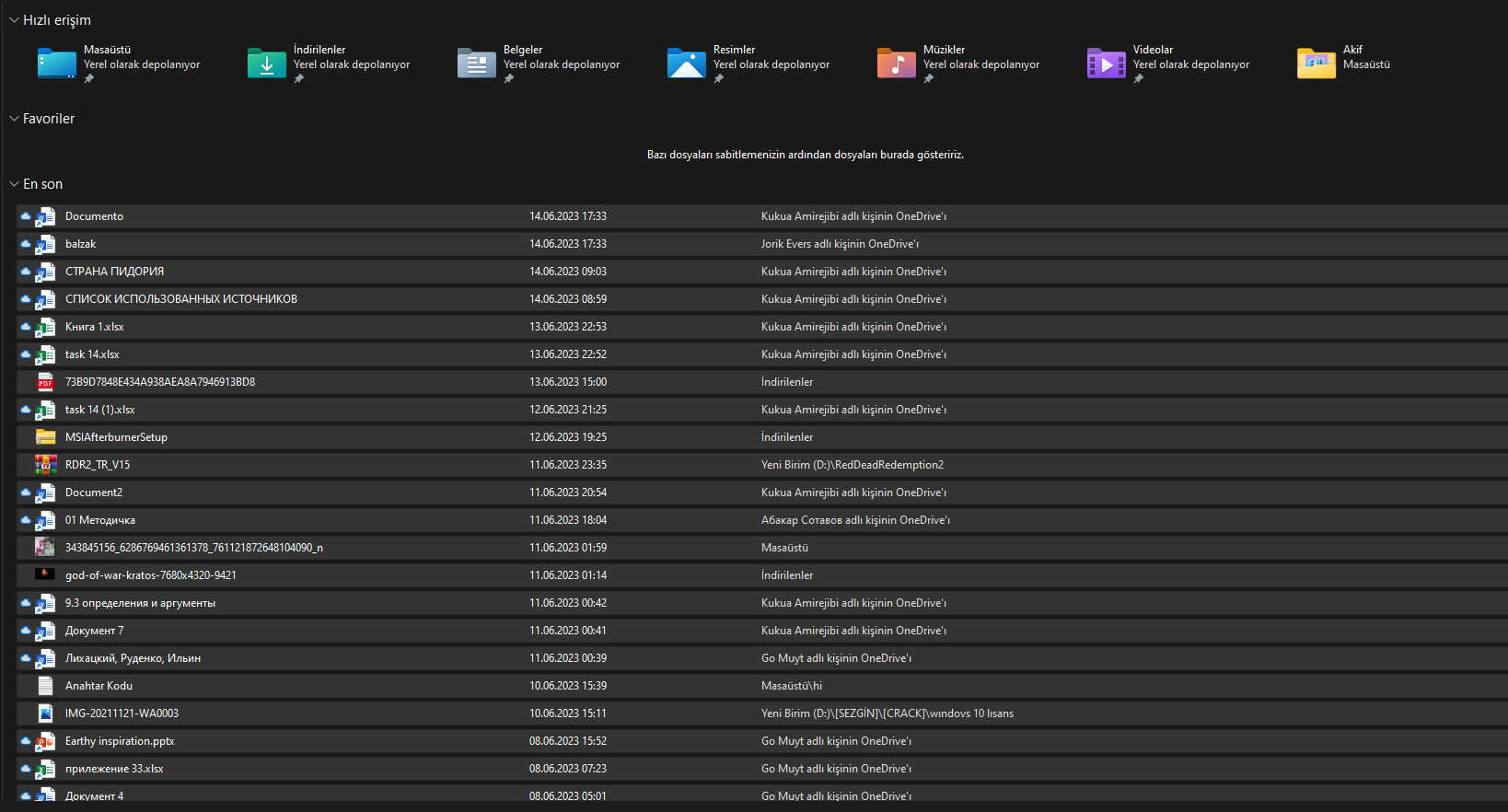
Task: Select the MSIAfterburnerSetup folder entry
Action: [x=116, y=437]
